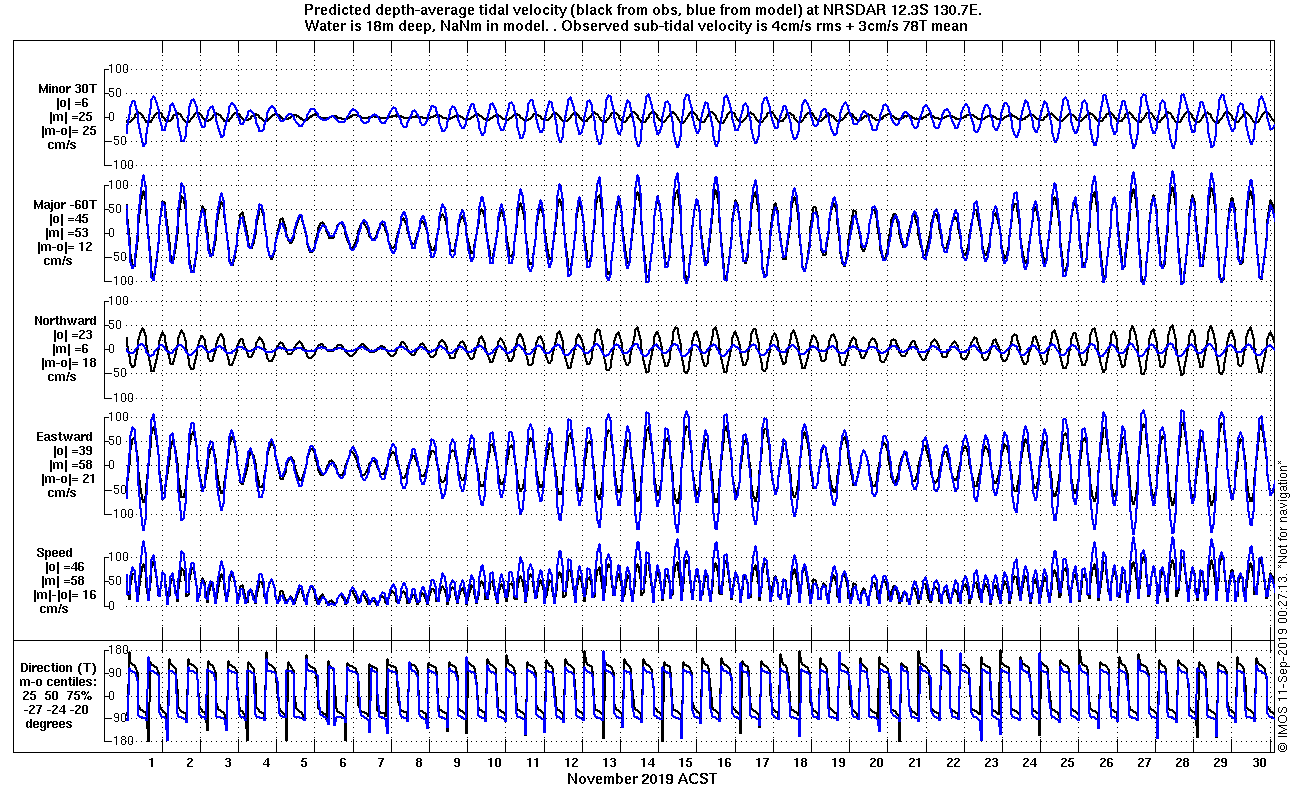
Task: Click the "Northward" panel label
Action: 65,321
